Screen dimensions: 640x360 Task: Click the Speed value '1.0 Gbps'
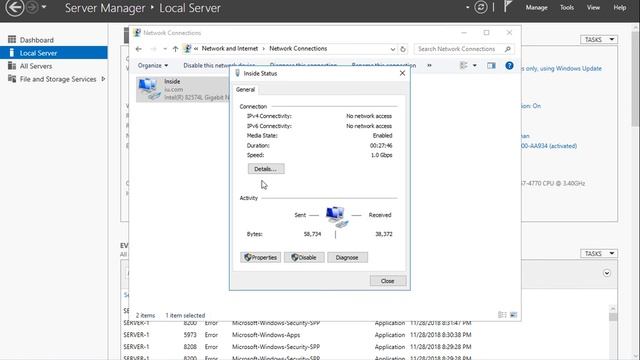[x=381, y=155]
